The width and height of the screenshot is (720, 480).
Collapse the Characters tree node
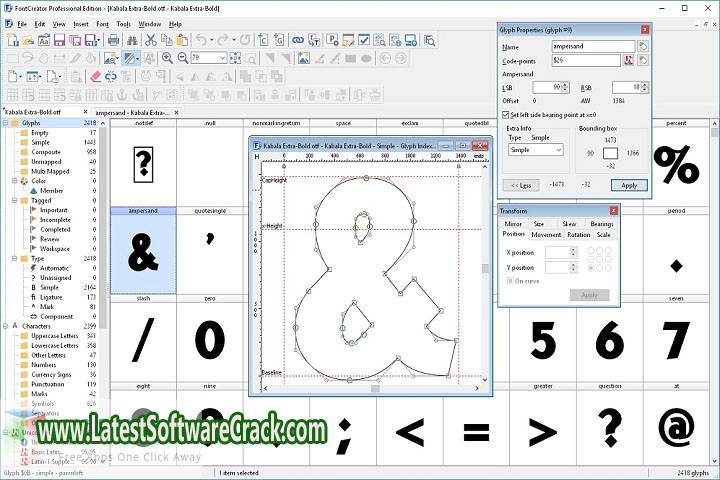pyautogui.click(x=6, y=326)
